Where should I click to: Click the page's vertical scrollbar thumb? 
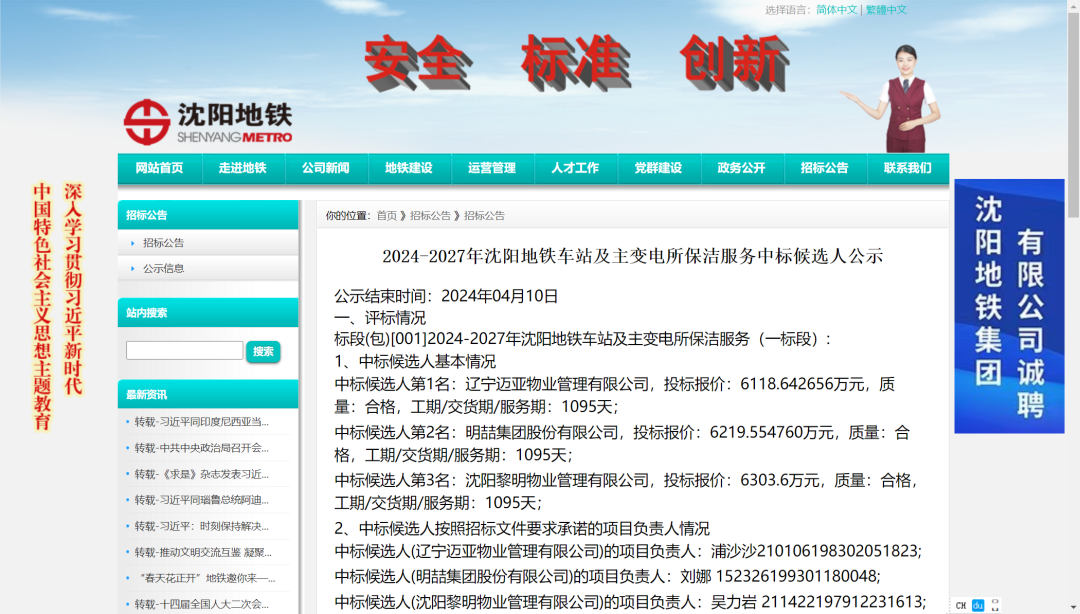1073,114
